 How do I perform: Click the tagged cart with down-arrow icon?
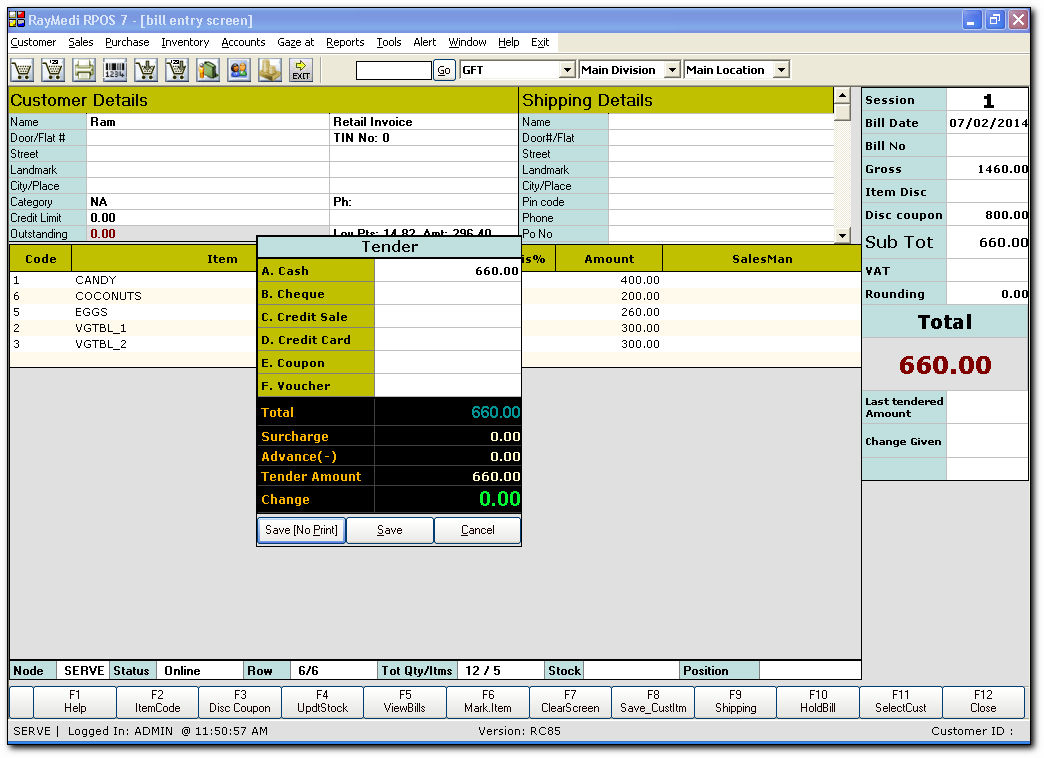point(177,70)
